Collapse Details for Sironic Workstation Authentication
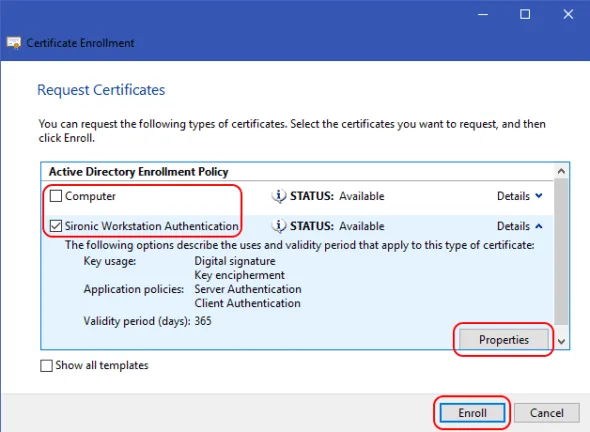 (520, 226)
